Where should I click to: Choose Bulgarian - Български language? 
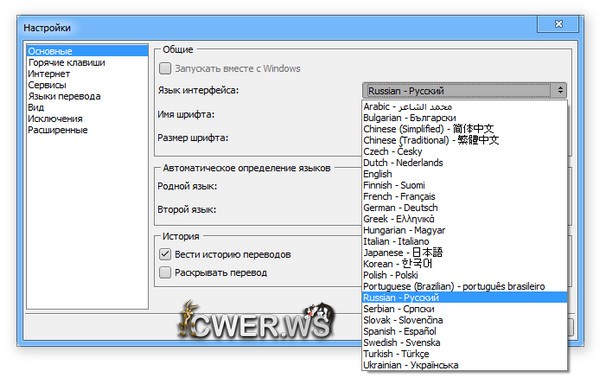click(x=464, y=117)
